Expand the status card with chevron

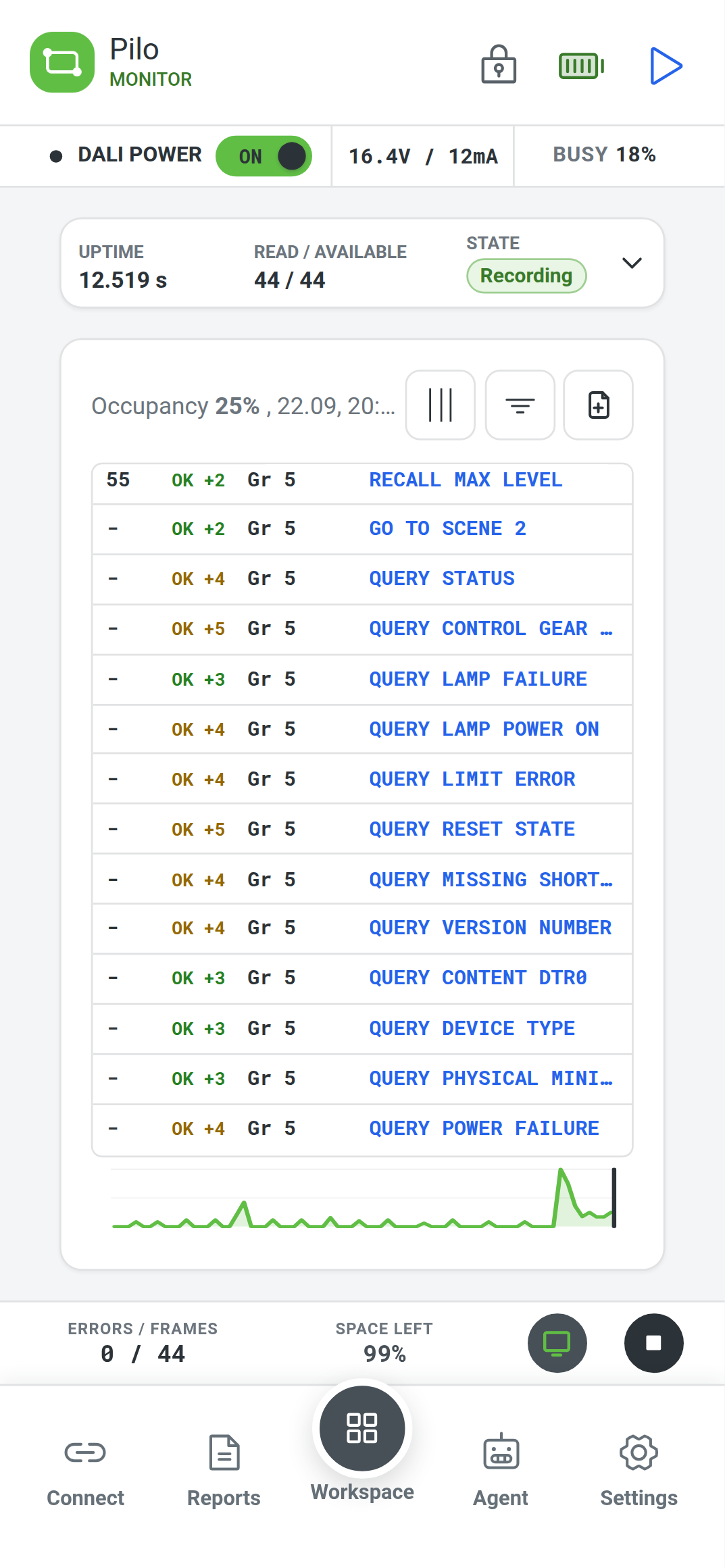tap(632, 263)
